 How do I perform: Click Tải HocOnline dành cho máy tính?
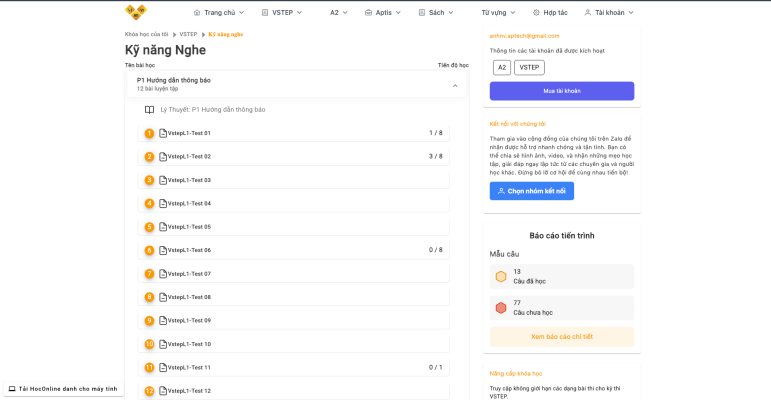63,389
